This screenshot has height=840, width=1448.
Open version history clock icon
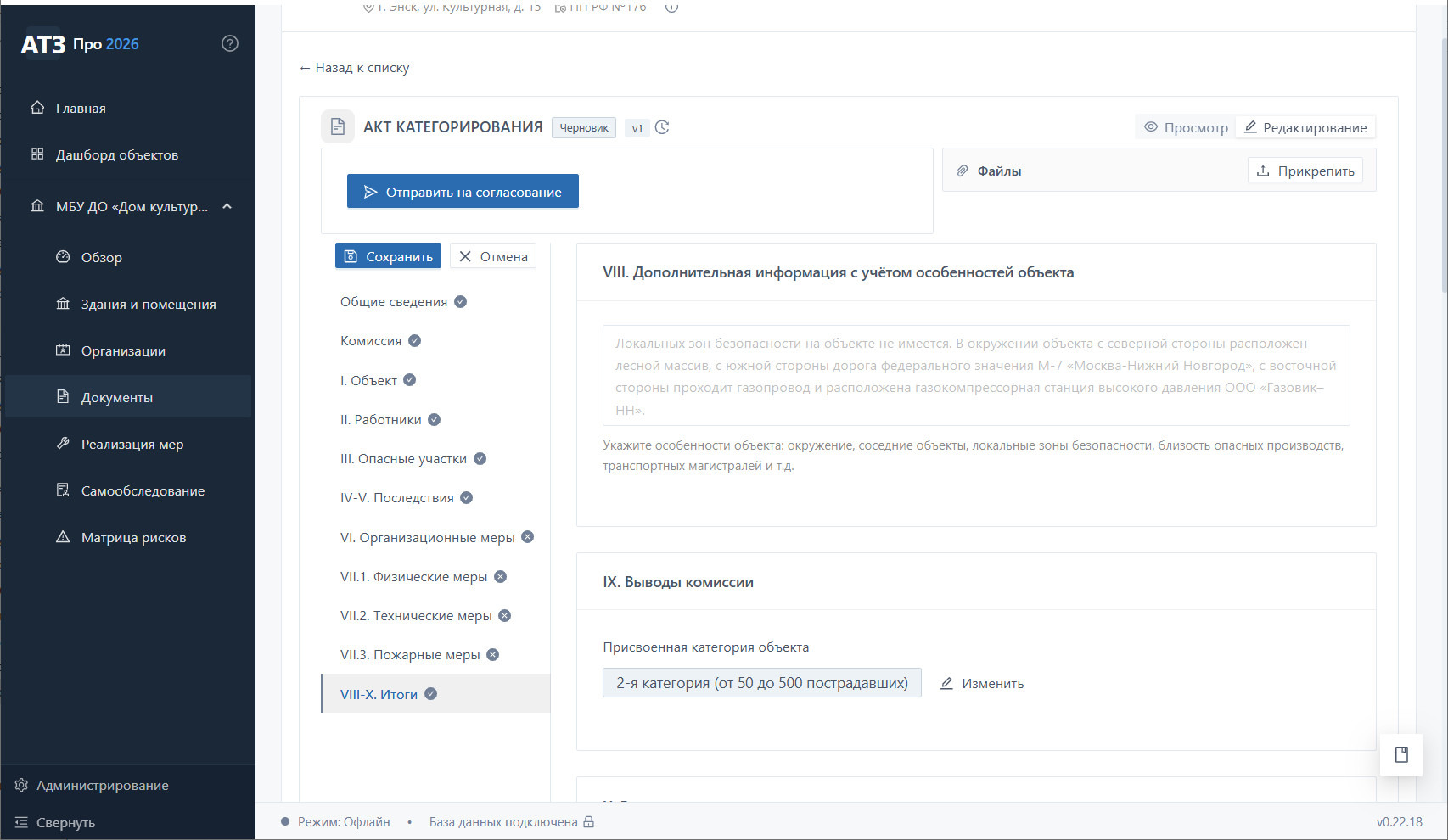click(x=663, y=127)
